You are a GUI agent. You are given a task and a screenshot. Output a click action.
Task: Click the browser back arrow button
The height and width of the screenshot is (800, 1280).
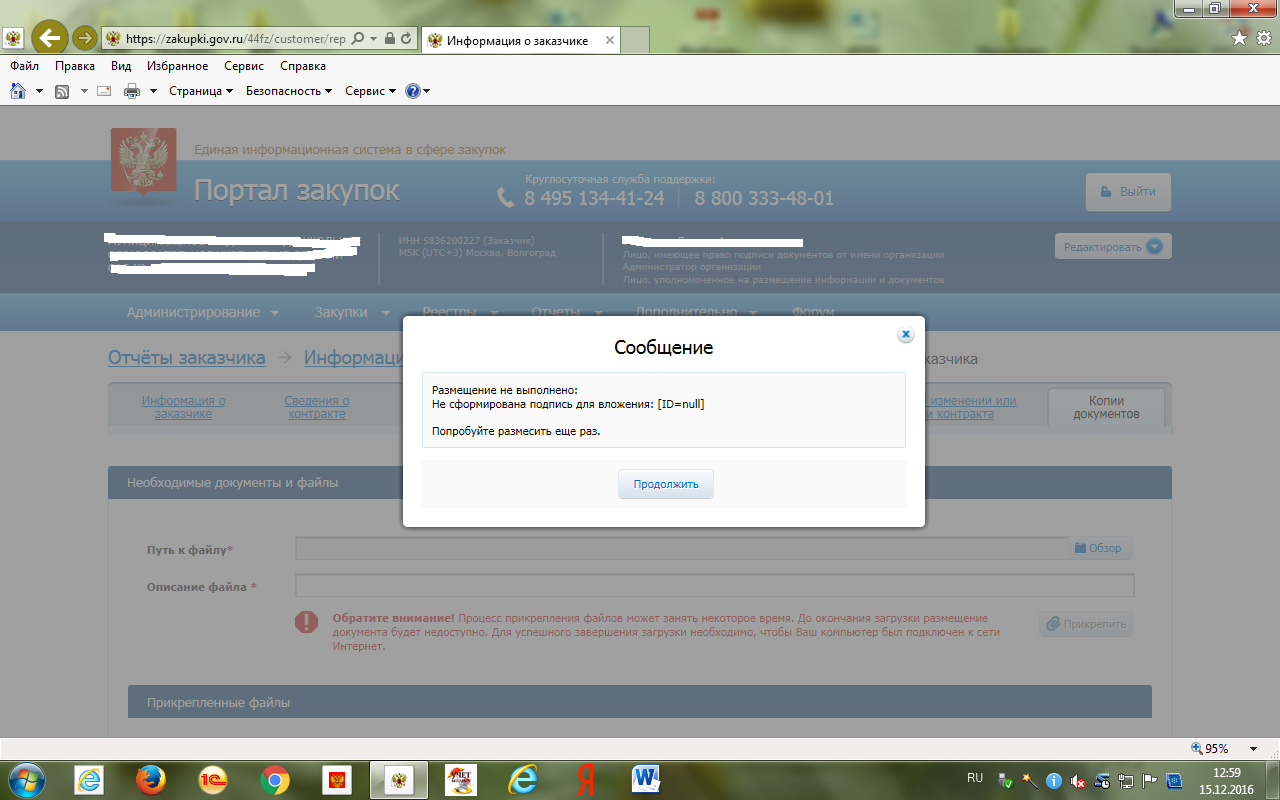[49, 38]
